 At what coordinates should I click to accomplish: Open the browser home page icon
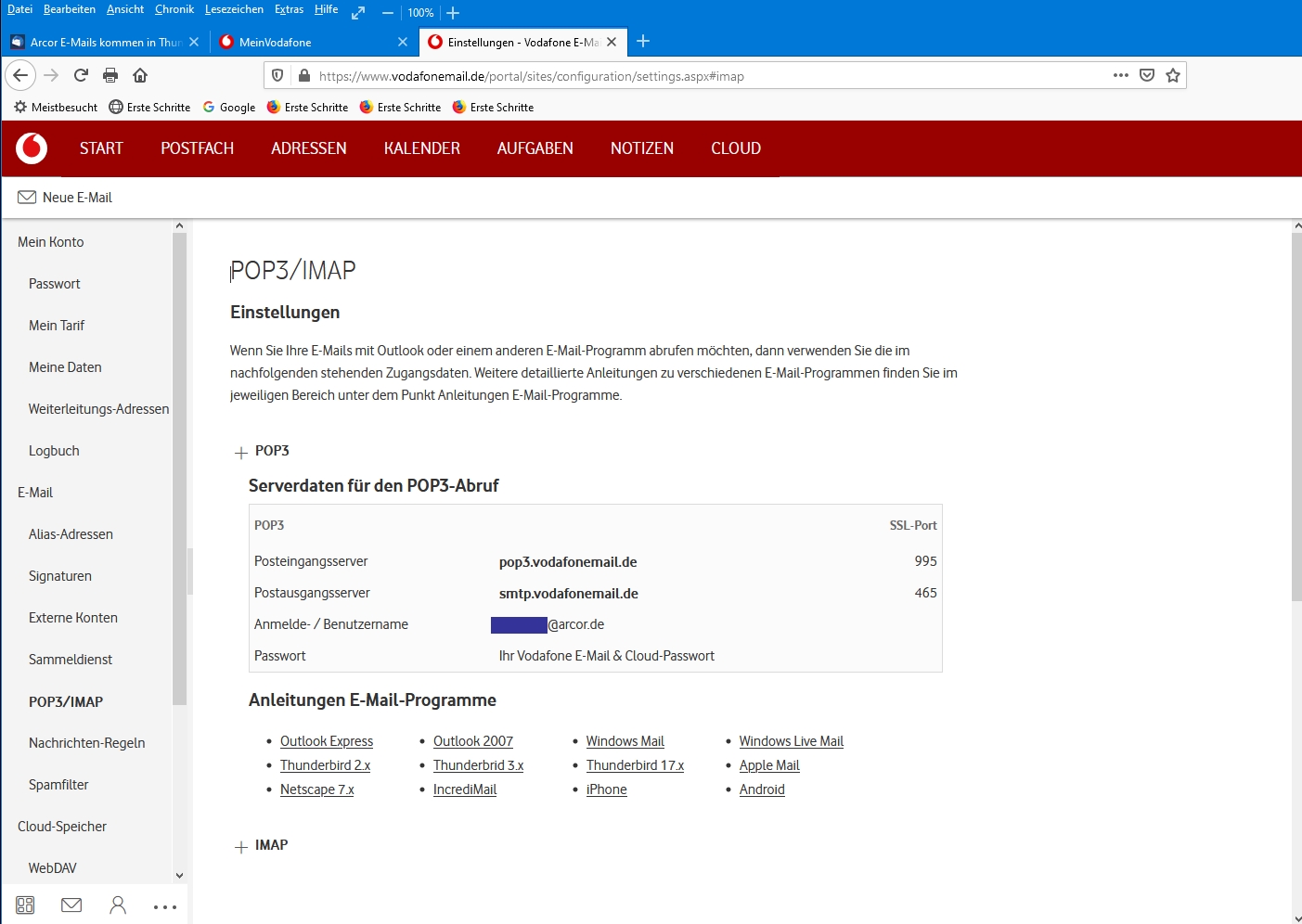[x=140, y=75]
